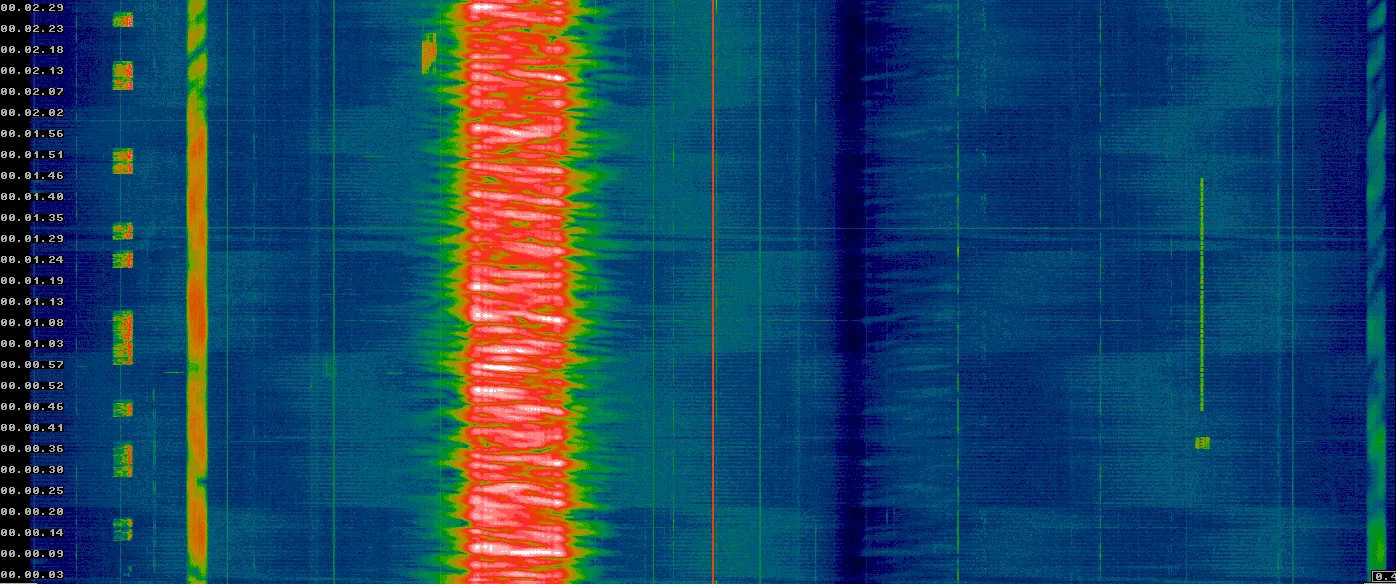Screen dimensions: 1396x584
Task: Click the value readout box at bottom right
Action: [1383, 576]
